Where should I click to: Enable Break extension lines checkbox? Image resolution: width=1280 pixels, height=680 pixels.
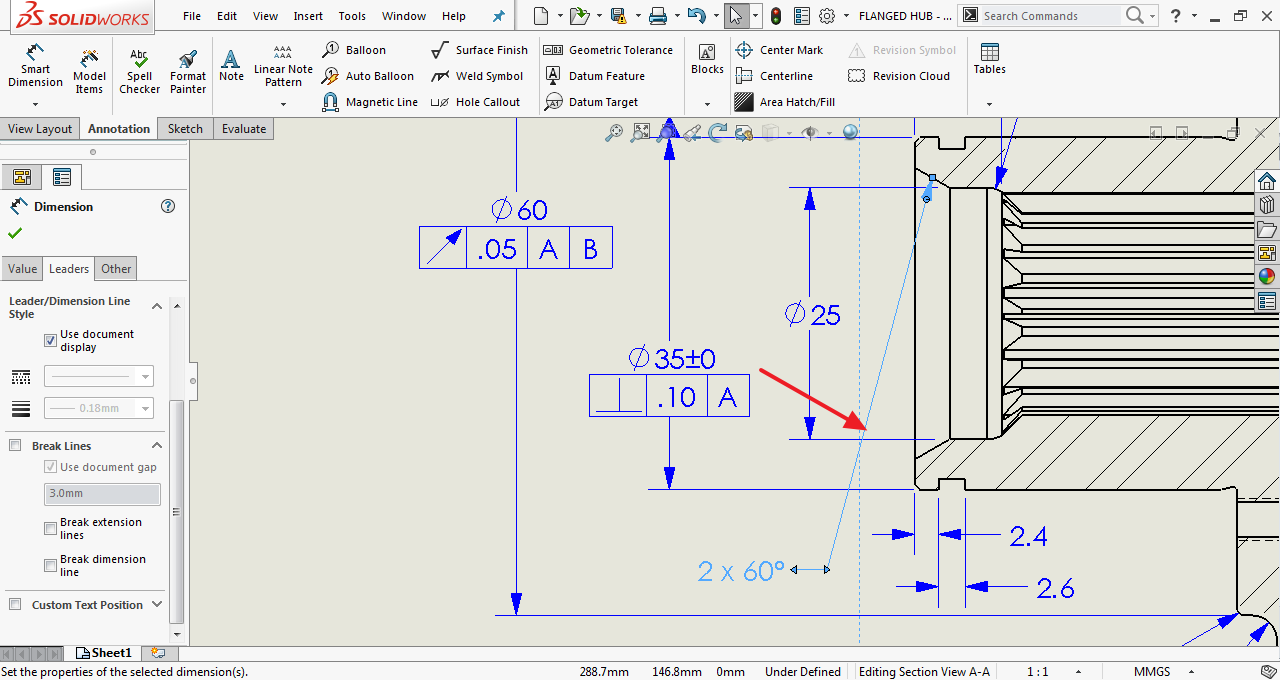click(x=51, y=528)
